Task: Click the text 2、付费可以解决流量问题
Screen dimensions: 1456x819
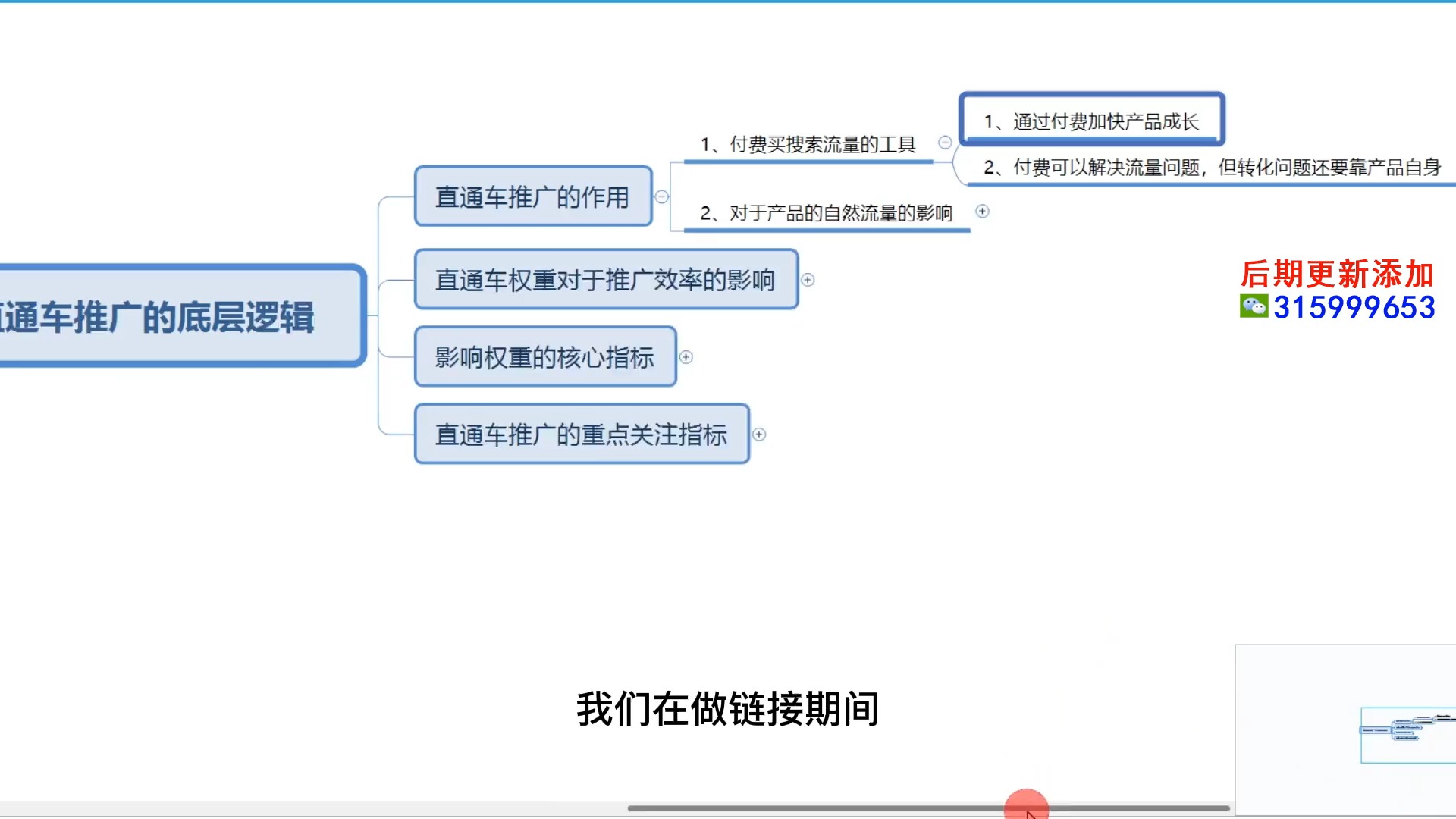Action: [x=1092, y=168]
